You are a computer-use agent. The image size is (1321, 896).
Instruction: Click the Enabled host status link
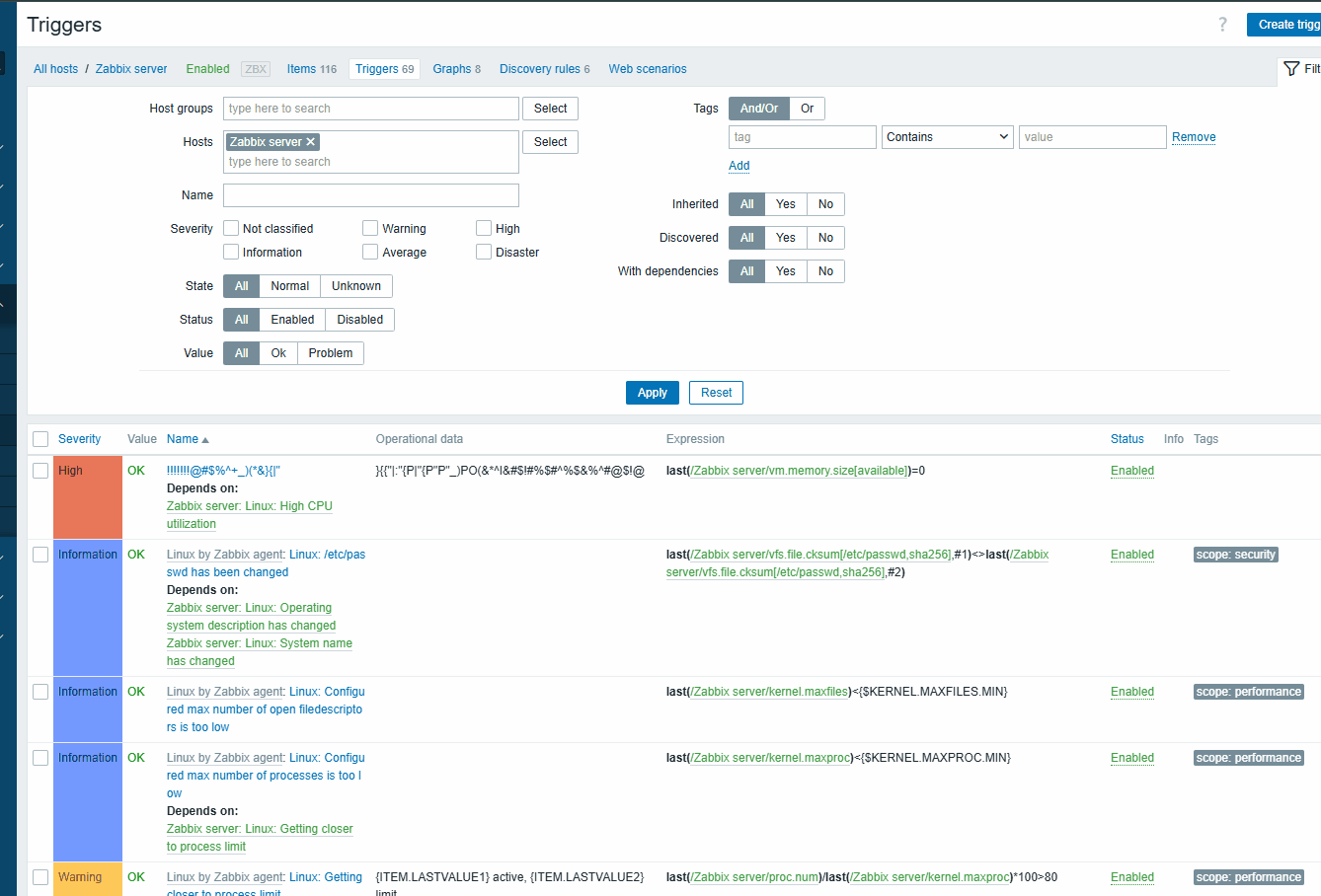point(208,69)
